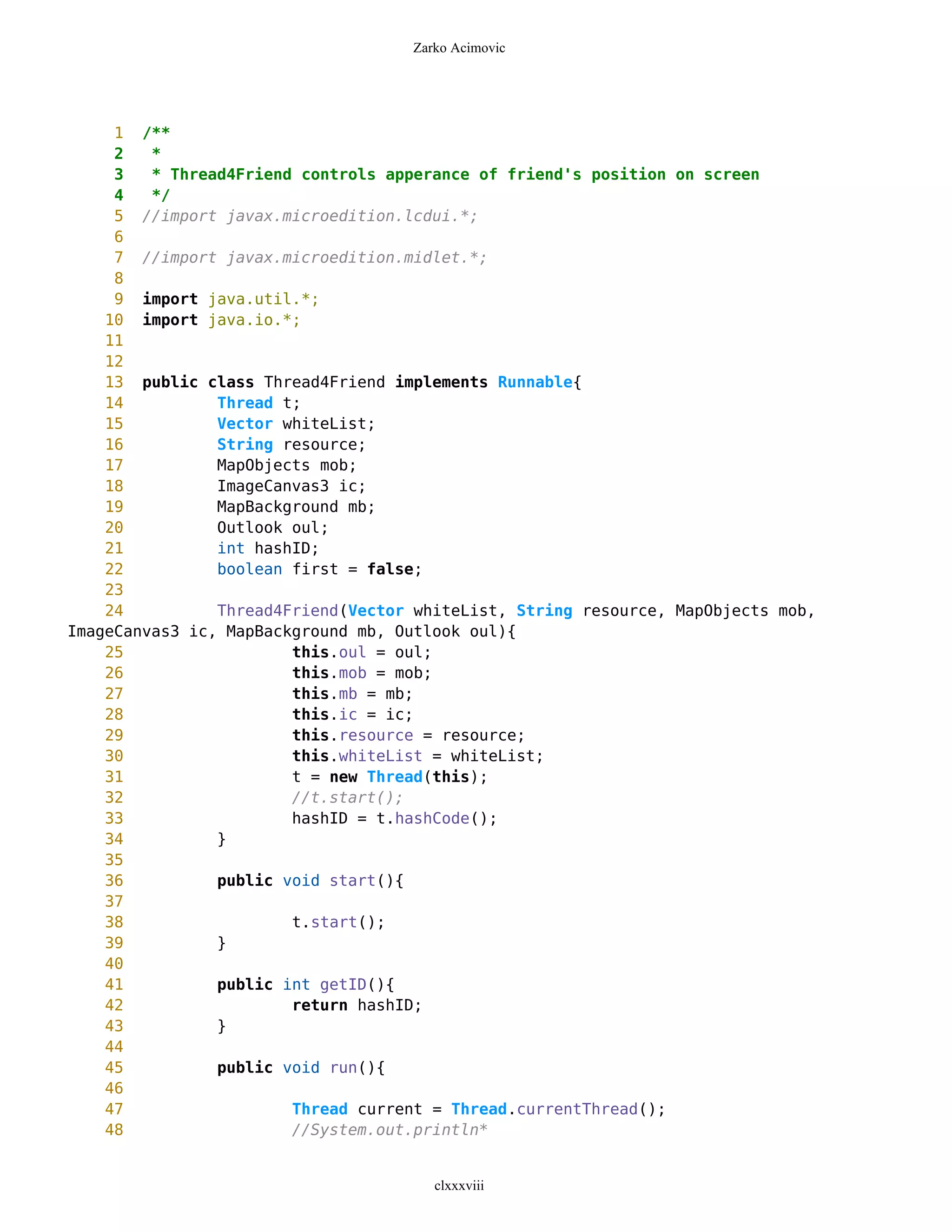Image resolution: width=952 pixels, height=1232 pixels.
Task: Click the line "this.mb = mb;"
Action: coord(352,694)
